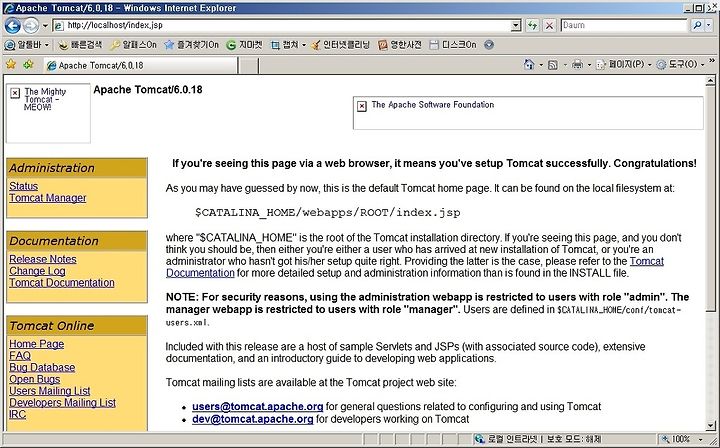Viewport: 720px width, 448px height.
Task: Click the browser Back arrow button
Action: coord(12,26)
